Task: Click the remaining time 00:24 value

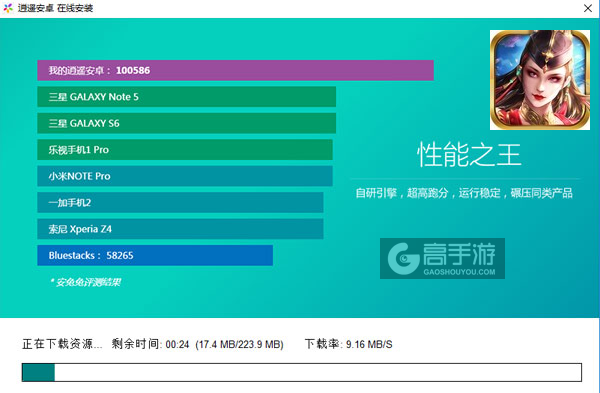Action: [x=177, y=345]
